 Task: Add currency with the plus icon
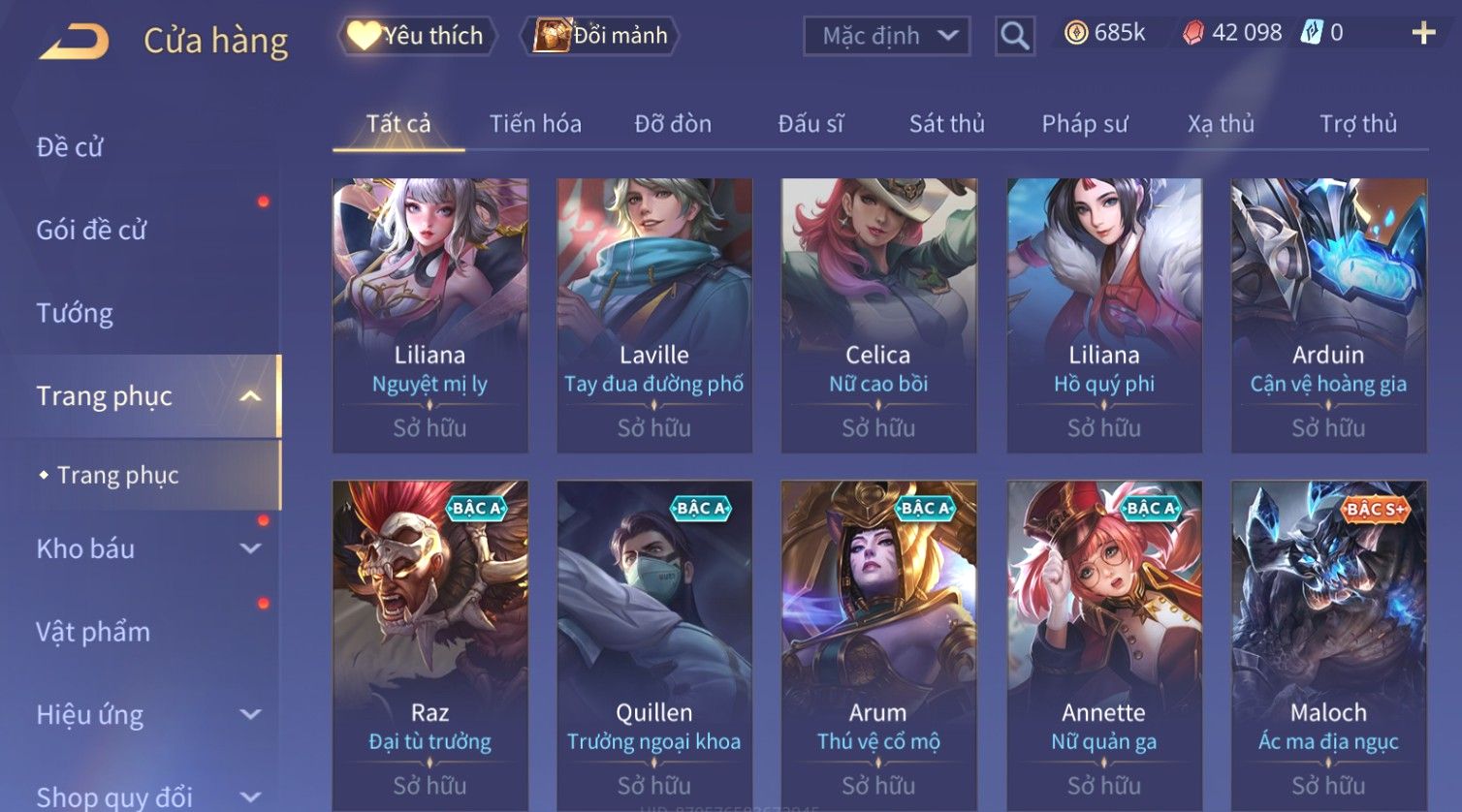pos(1423,33)
